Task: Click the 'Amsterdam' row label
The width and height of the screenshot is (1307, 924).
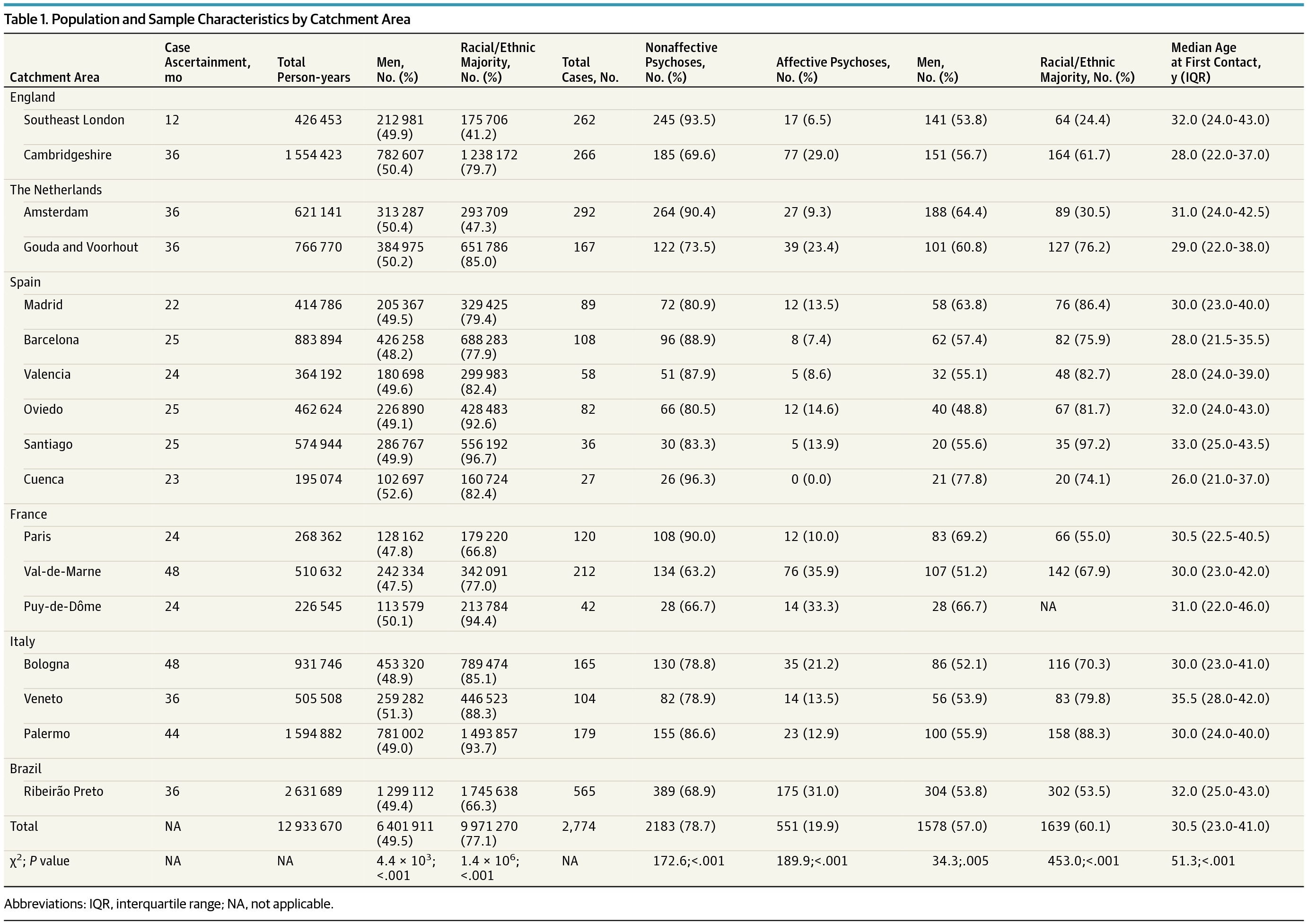Action: tap(56, 212)
